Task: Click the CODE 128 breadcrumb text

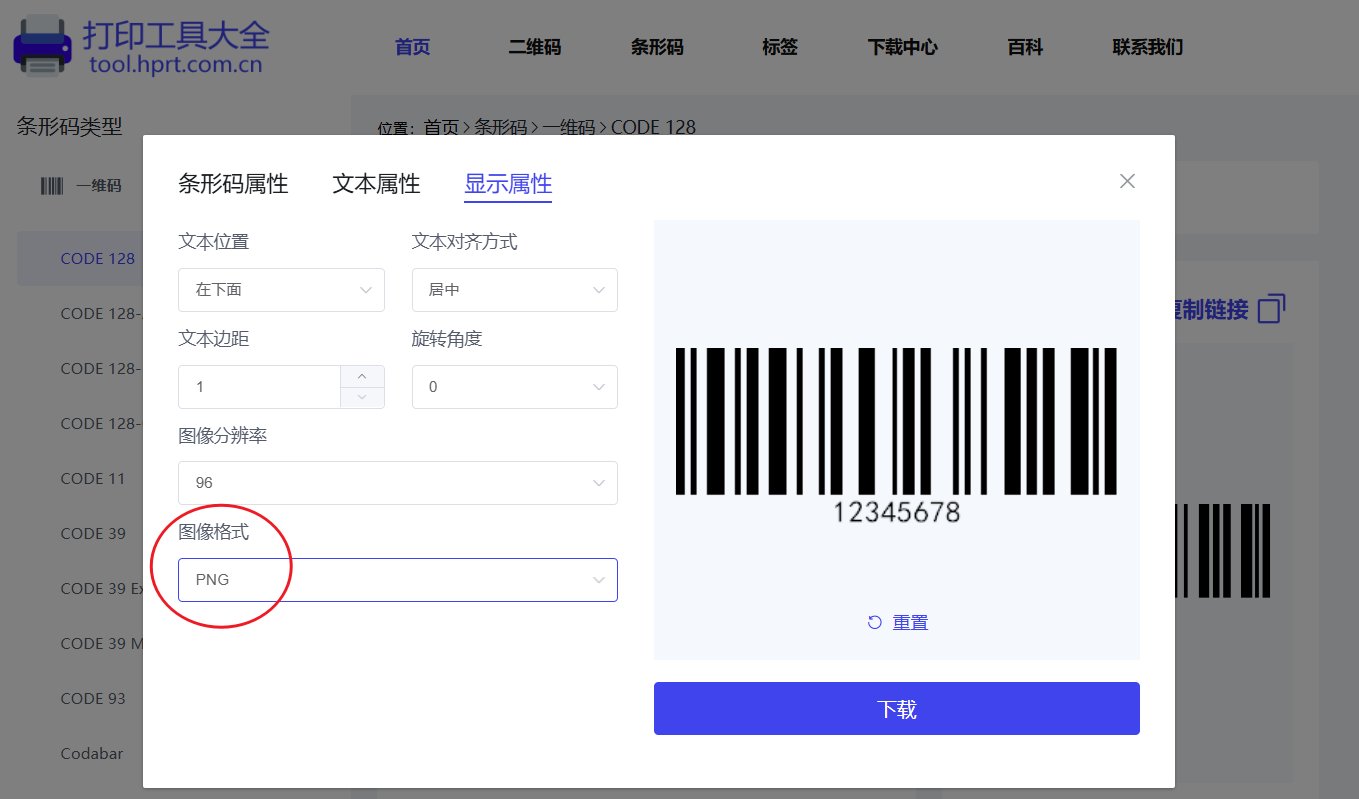Action: point(653,127)
